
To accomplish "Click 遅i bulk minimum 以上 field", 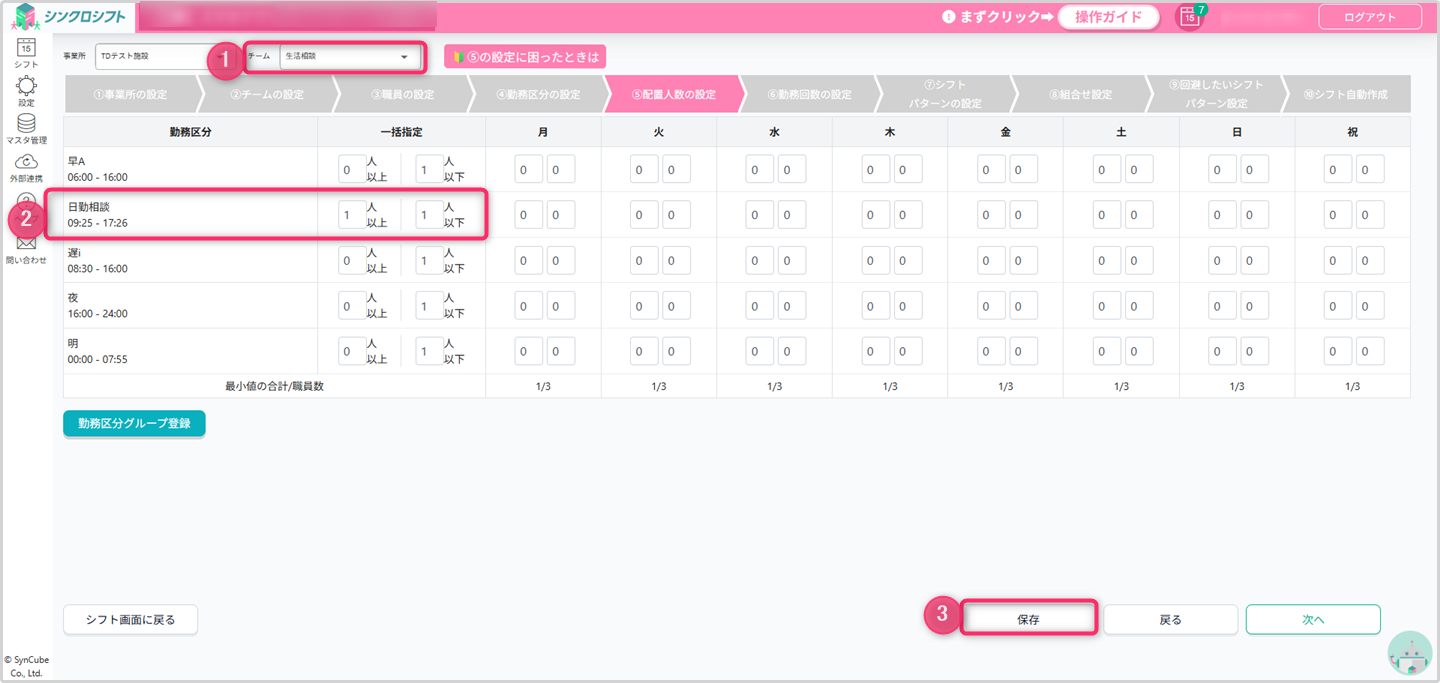I will click(352, 261).
